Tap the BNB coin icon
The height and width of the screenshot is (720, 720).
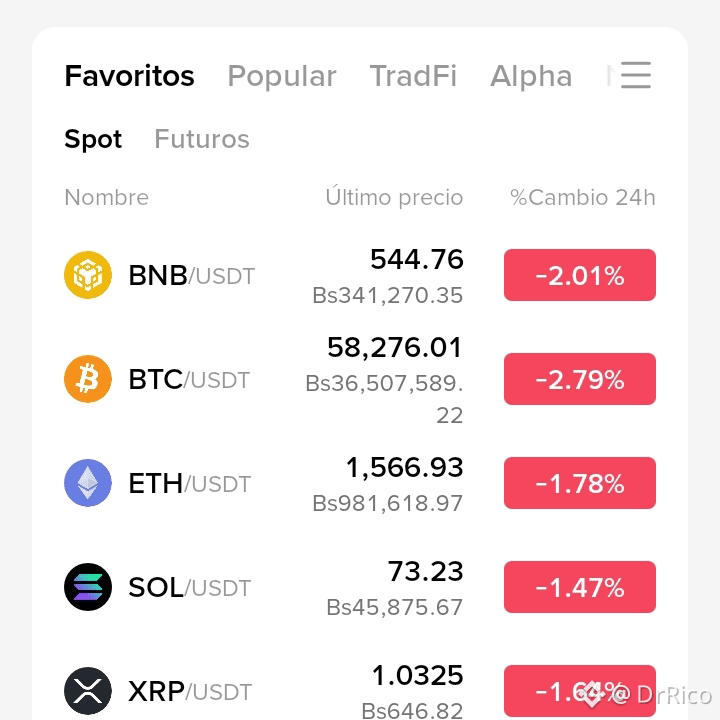pos(88,275)
